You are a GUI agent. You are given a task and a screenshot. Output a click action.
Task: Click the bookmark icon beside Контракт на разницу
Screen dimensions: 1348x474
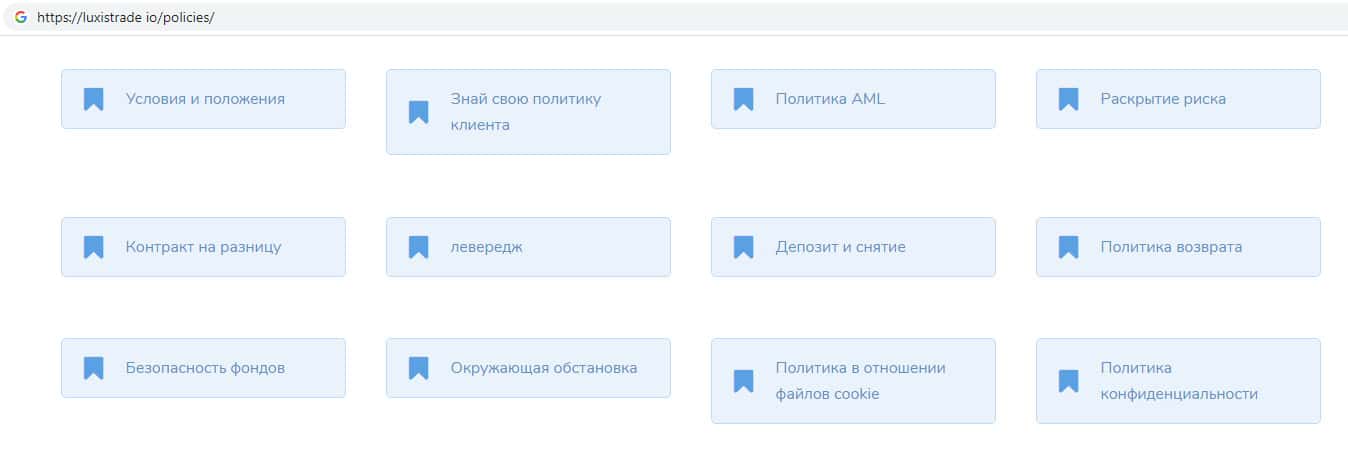click(x=93, y=247)
